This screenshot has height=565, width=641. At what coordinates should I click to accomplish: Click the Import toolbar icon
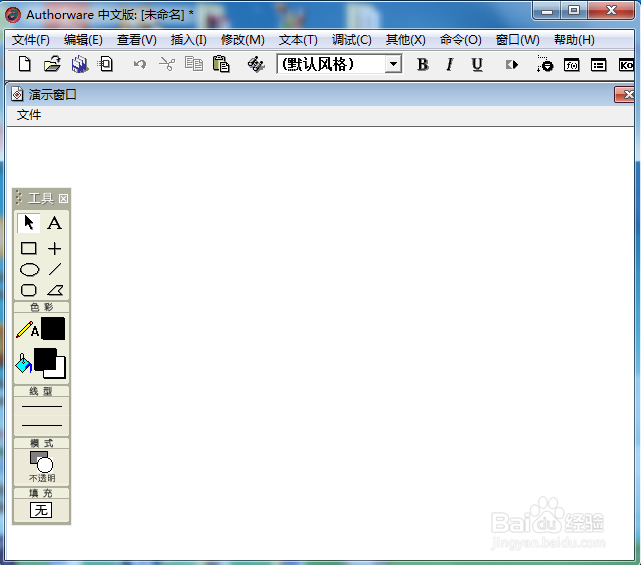point(105,64)
